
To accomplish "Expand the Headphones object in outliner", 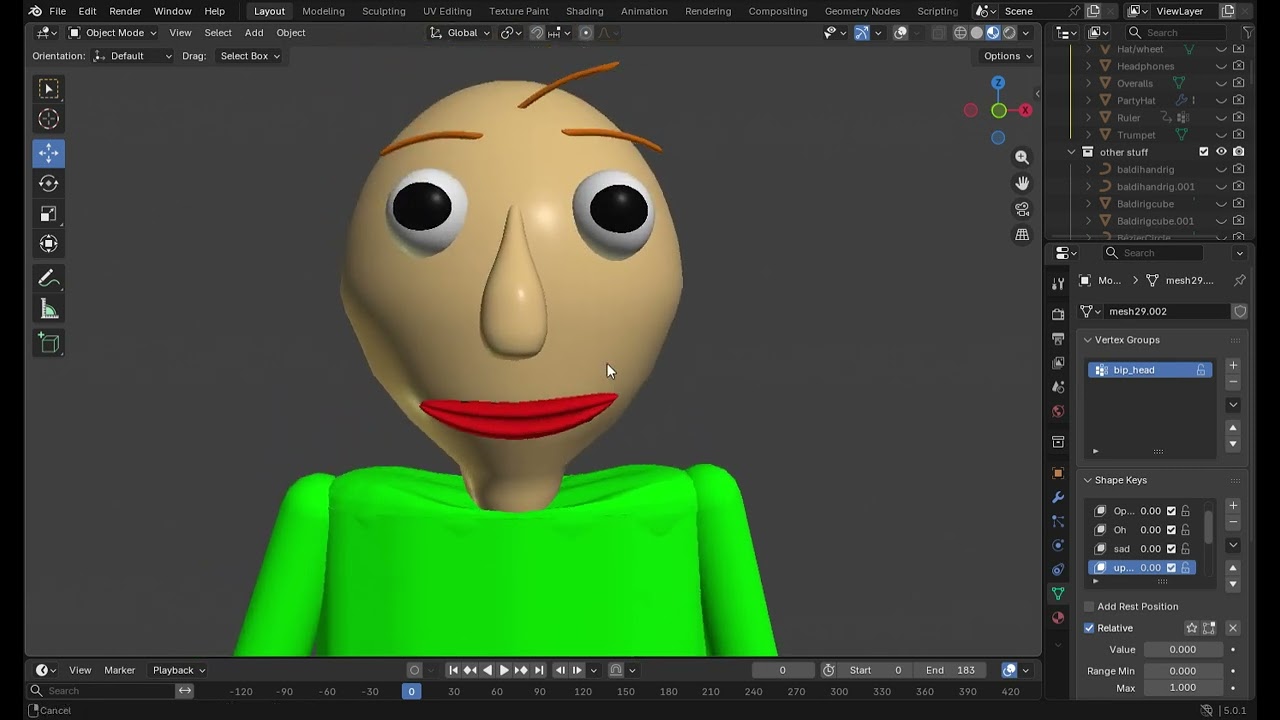I will pyautogui.click(x=1089, y=66).
